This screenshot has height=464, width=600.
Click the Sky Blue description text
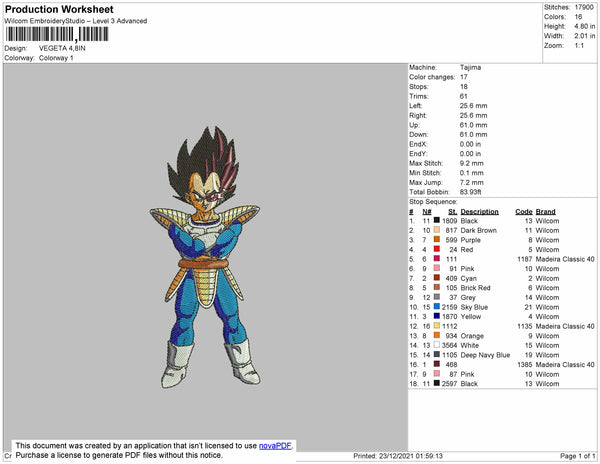[474, 307]
